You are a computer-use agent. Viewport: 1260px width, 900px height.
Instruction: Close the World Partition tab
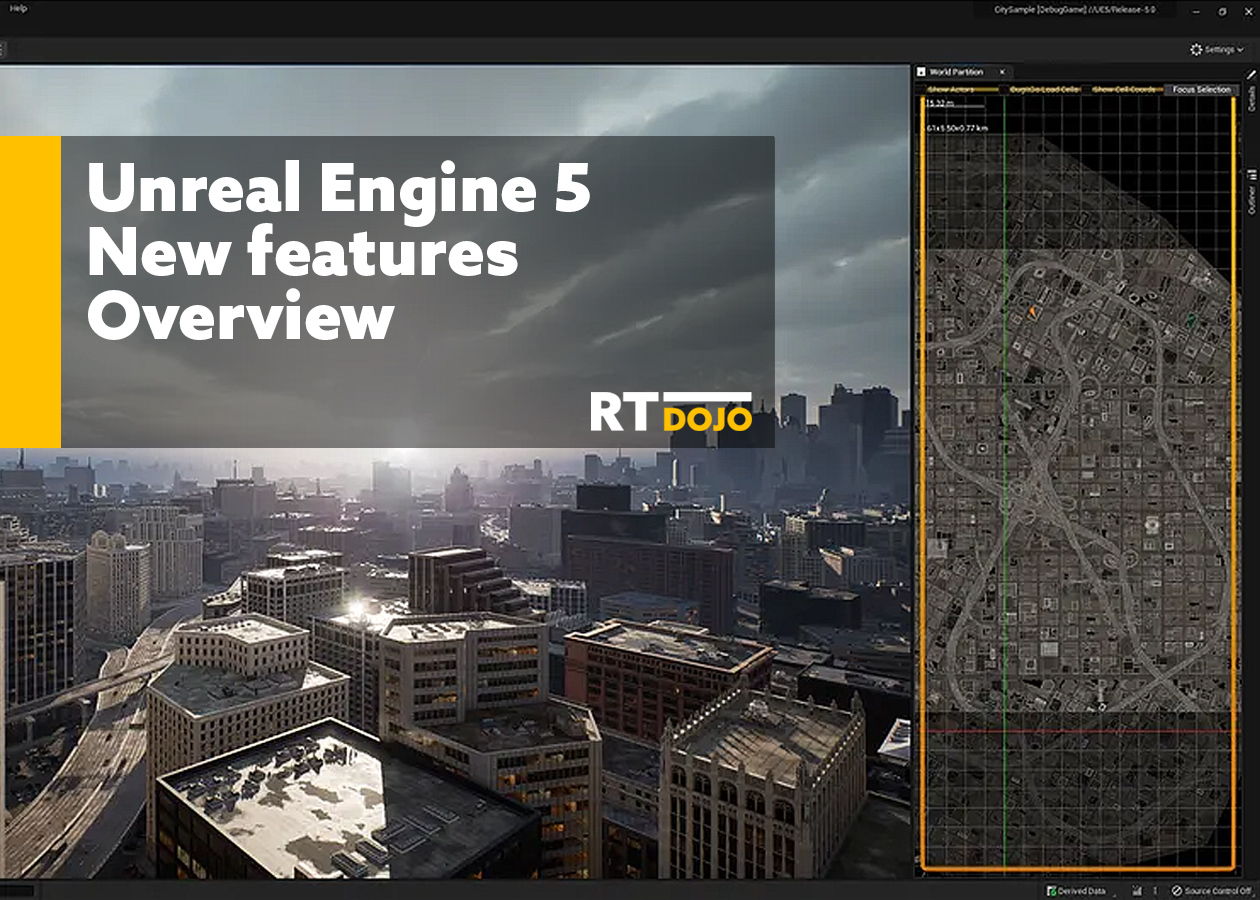click(1002, 72)
